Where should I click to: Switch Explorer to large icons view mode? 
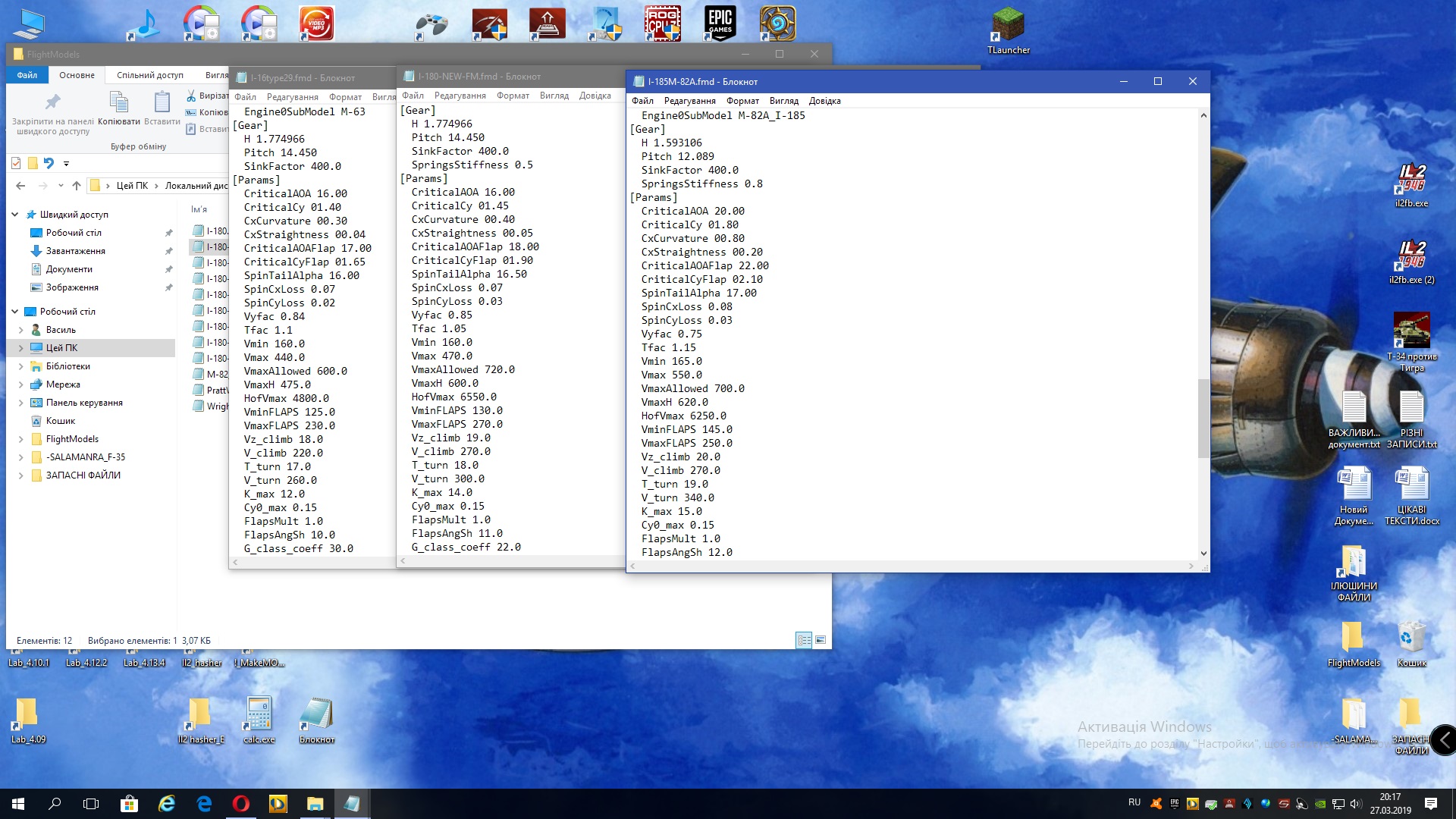pyautogui.click(x=821, y=640)
